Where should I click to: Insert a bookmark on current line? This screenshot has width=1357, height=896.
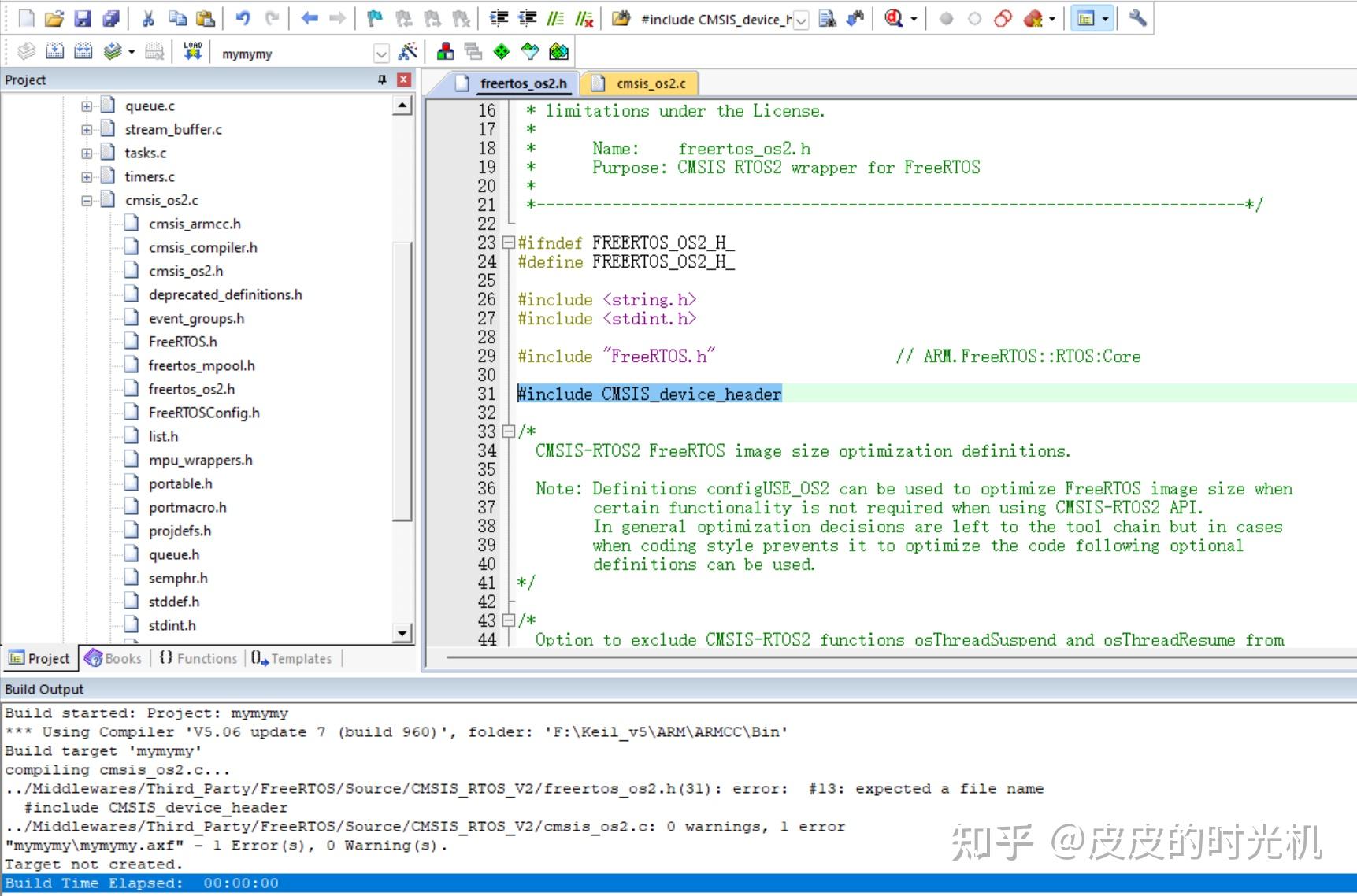pos(376,19)
